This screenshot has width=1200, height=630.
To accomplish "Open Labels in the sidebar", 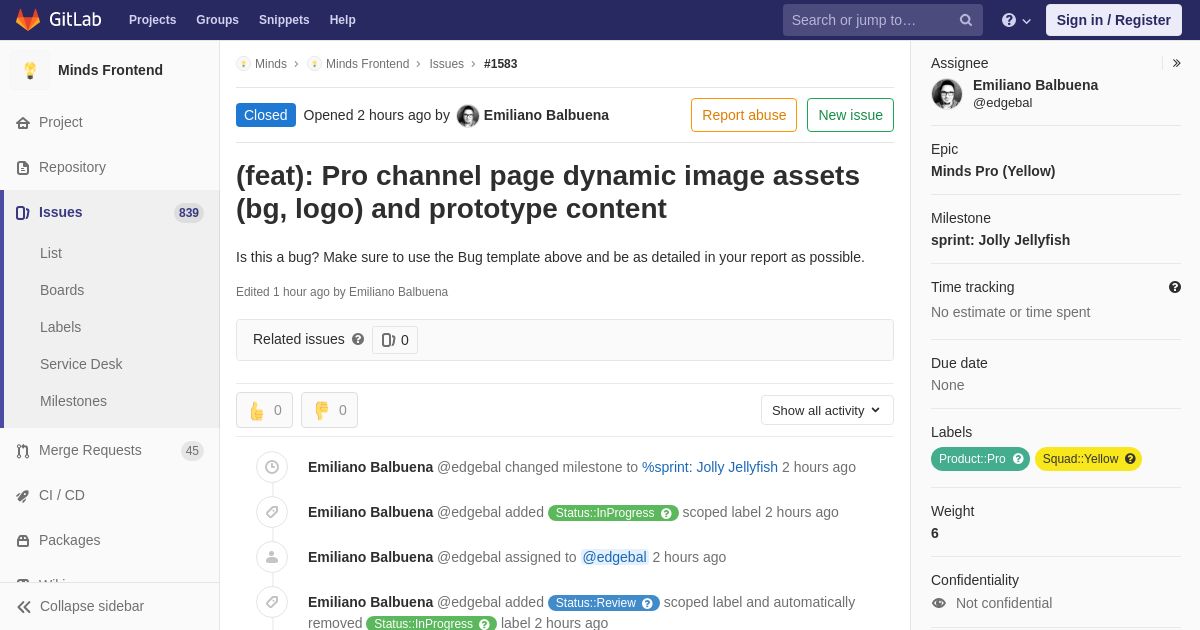I will click(60, 327).
